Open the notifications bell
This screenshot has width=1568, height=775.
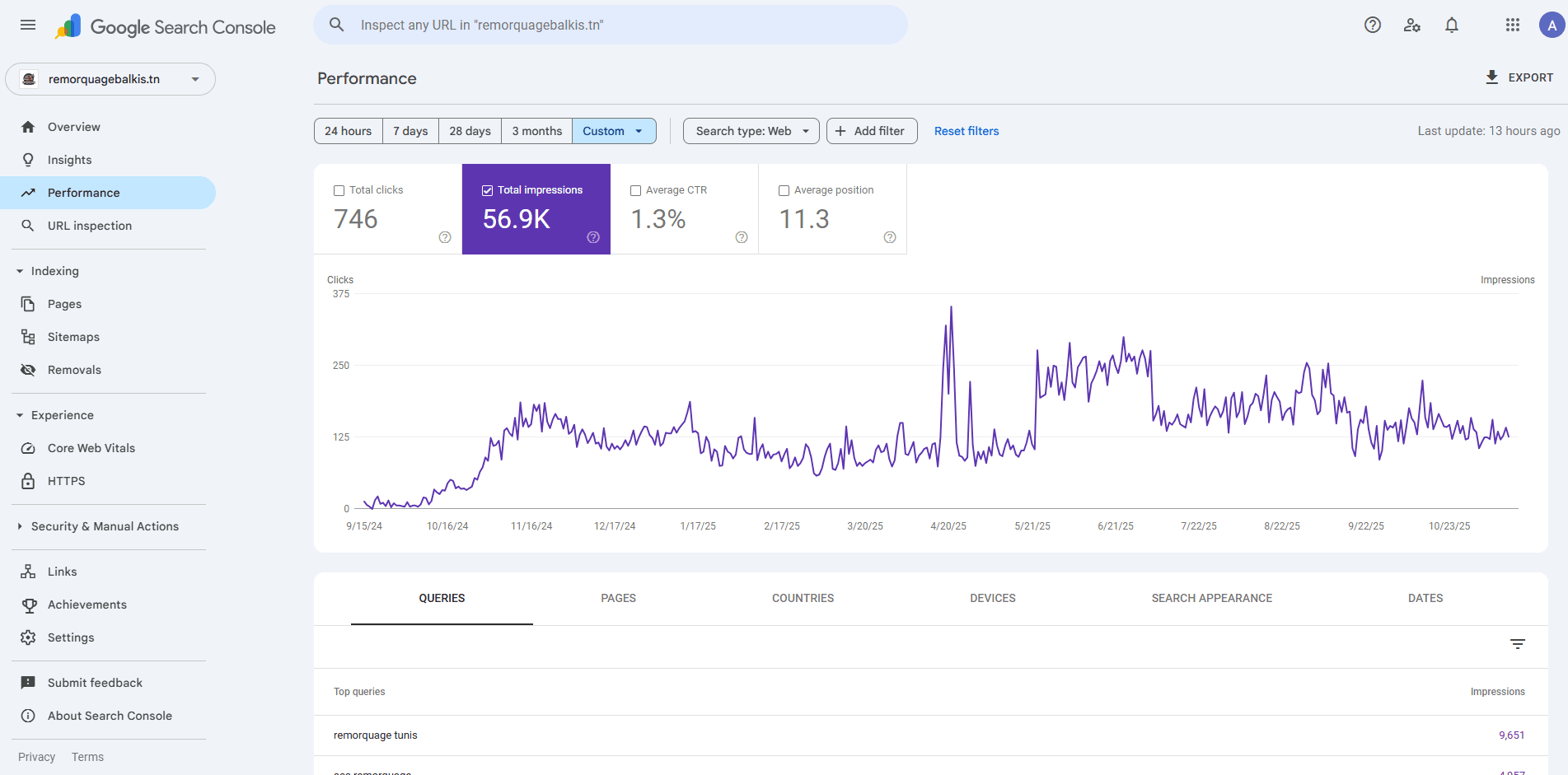point(1451,25)
